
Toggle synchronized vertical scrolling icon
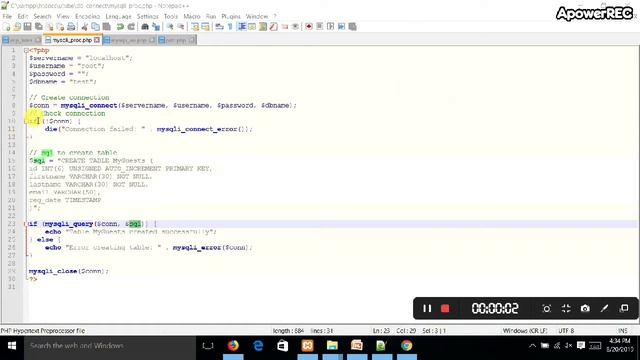[x=195, y=27]
